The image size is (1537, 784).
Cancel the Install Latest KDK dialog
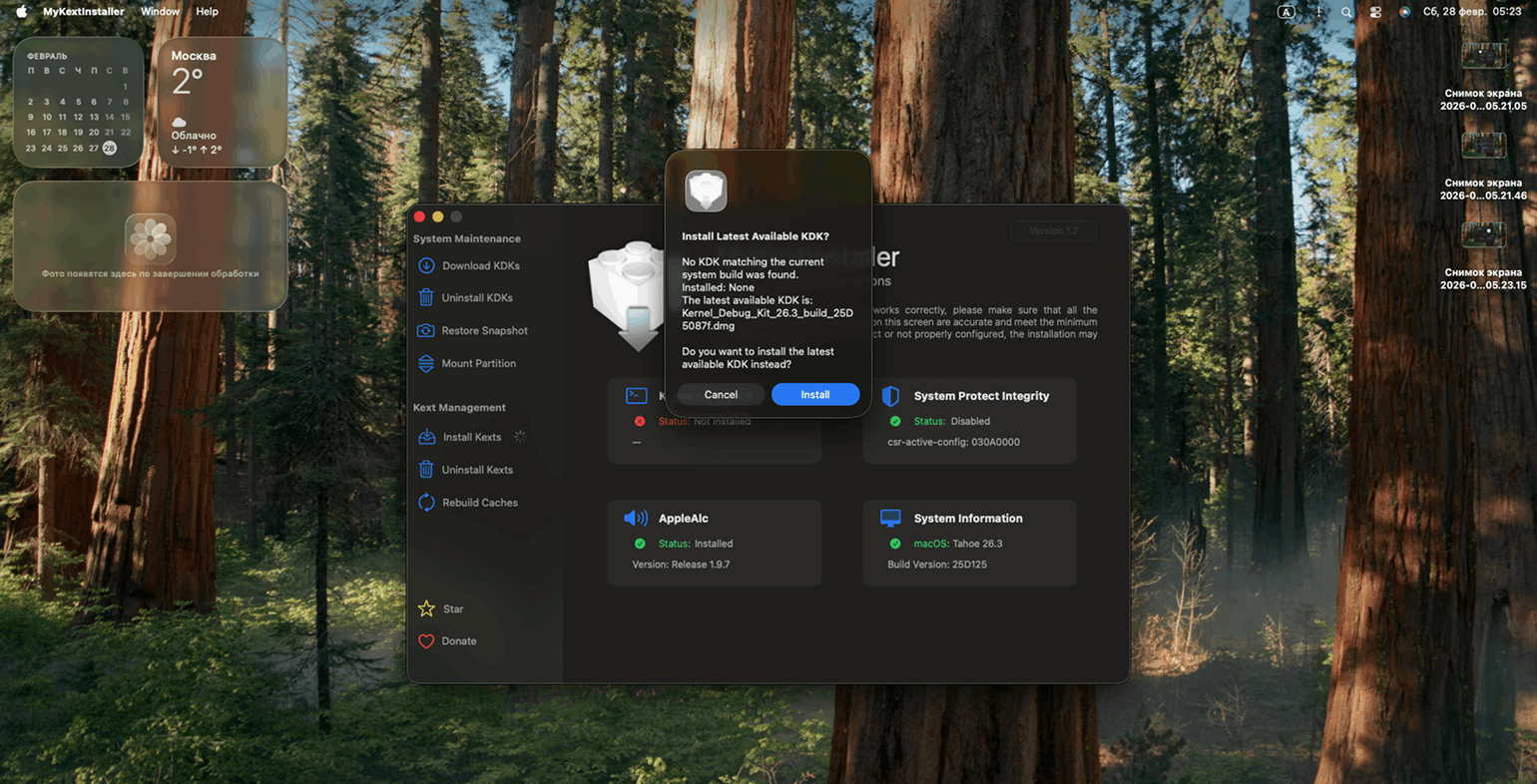tap(721, 395)
